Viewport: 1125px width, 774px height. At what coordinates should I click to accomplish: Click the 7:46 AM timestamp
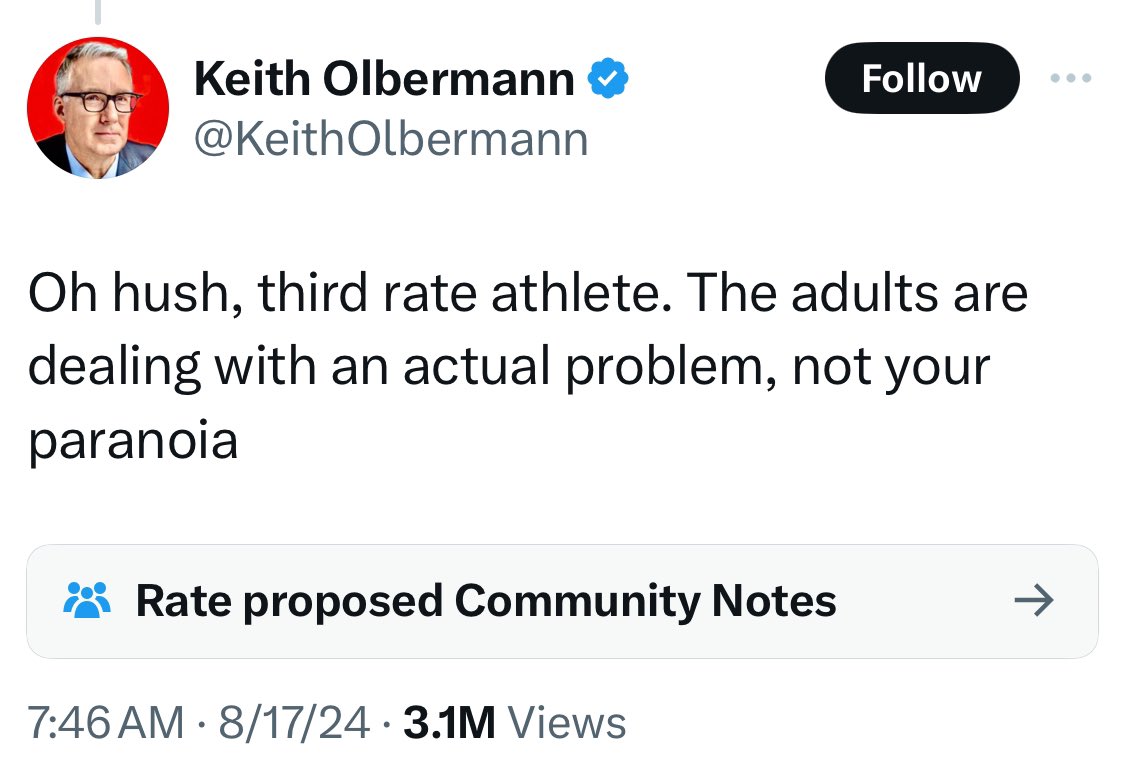point(106,723)
